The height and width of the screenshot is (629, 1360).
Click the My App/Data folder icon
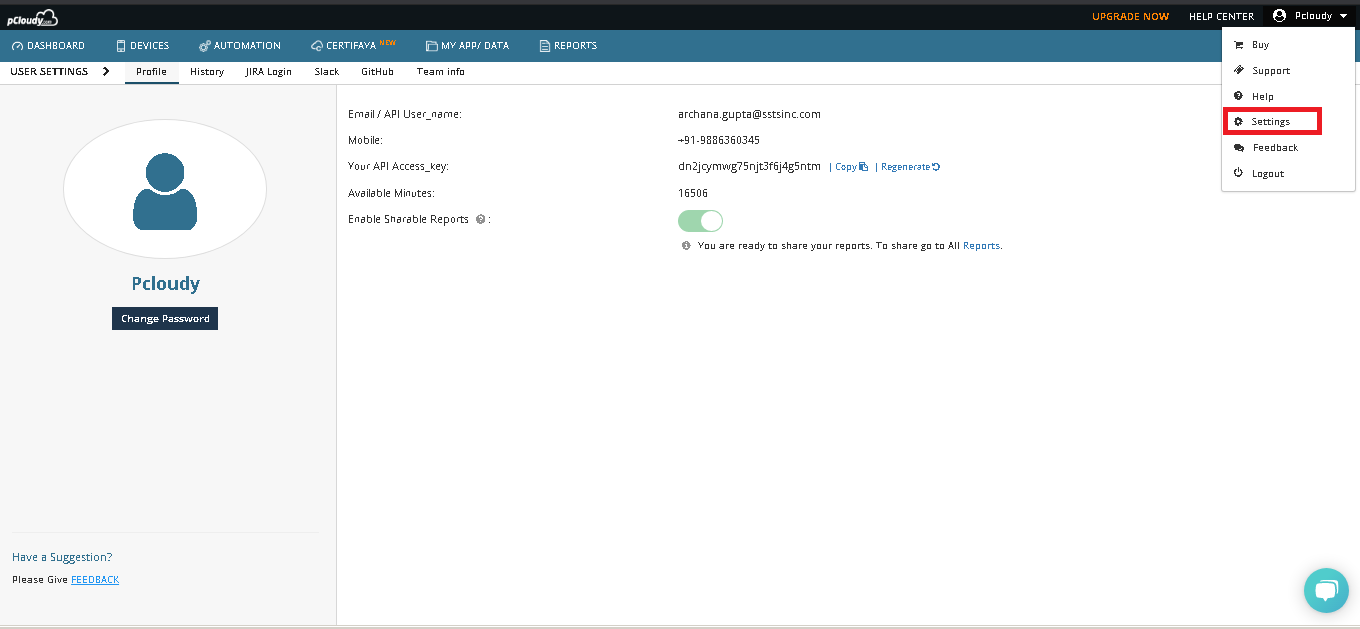pos(431,46)
